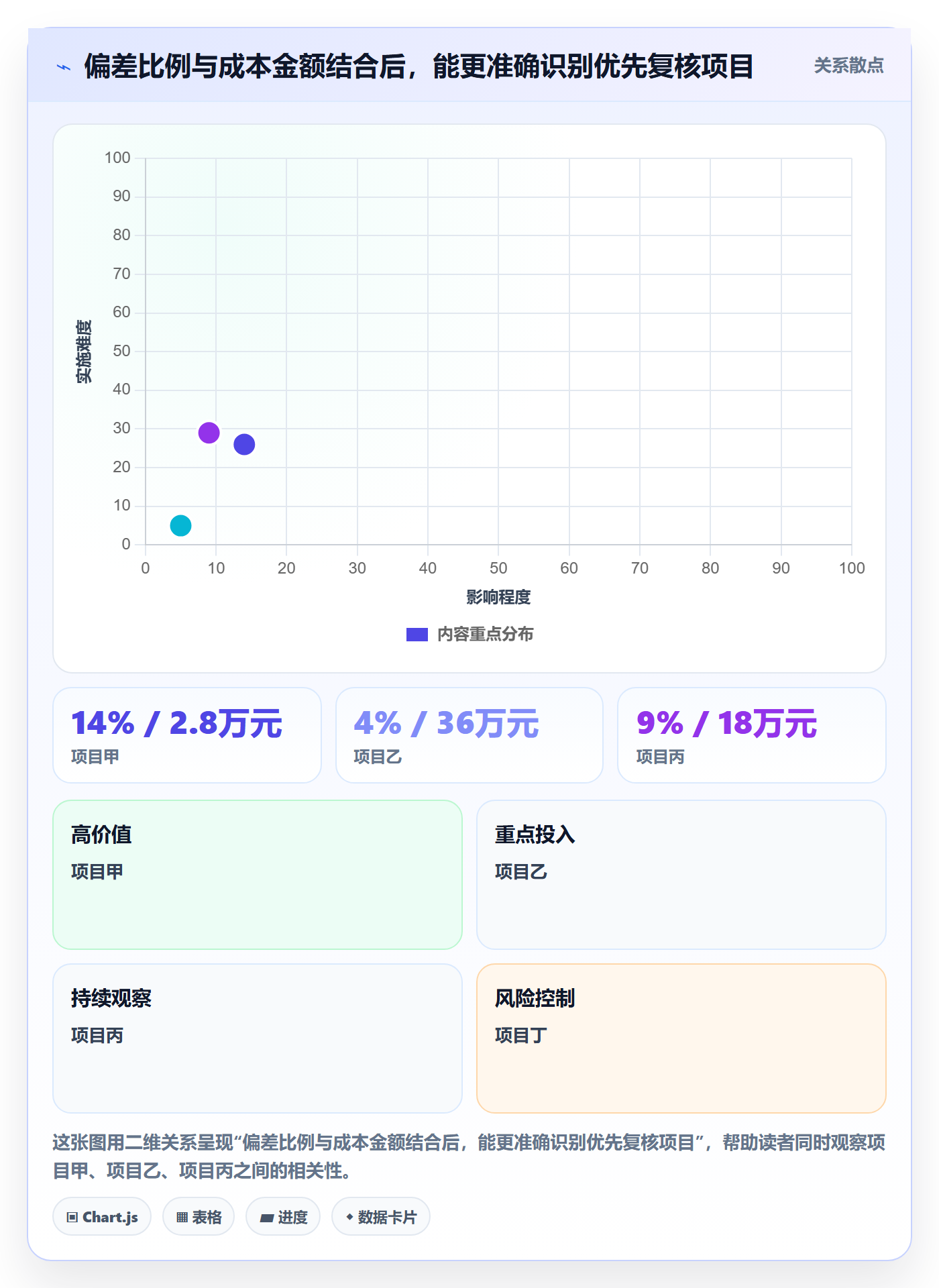Open the 项目乙 4% / 36万元 card
The width and height of the screenshot is (939, 1288).
click(469, 735)
